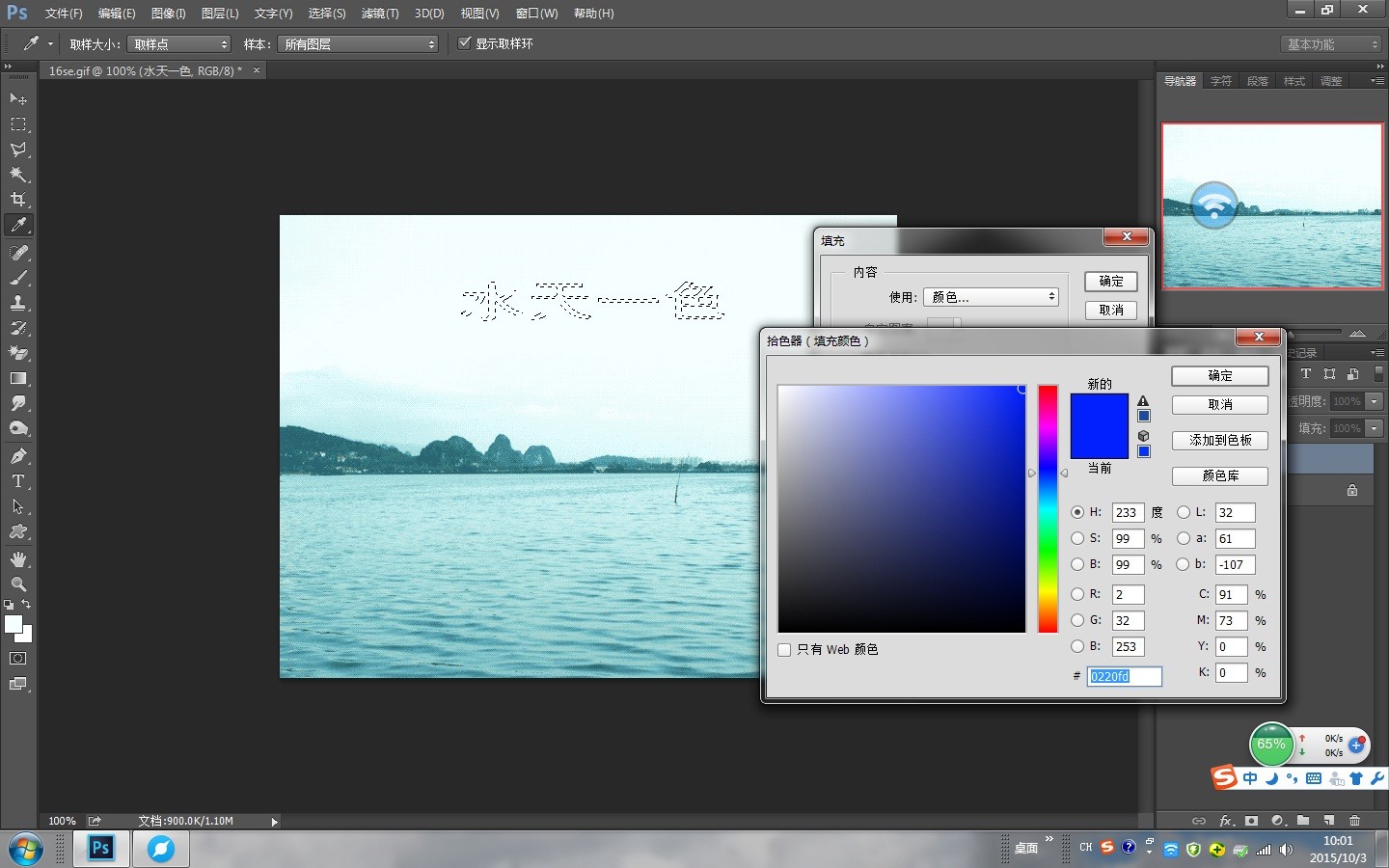Toggle Quick Mask mode icon
The height and width of the screenshot is (868, 1389).
18,659
